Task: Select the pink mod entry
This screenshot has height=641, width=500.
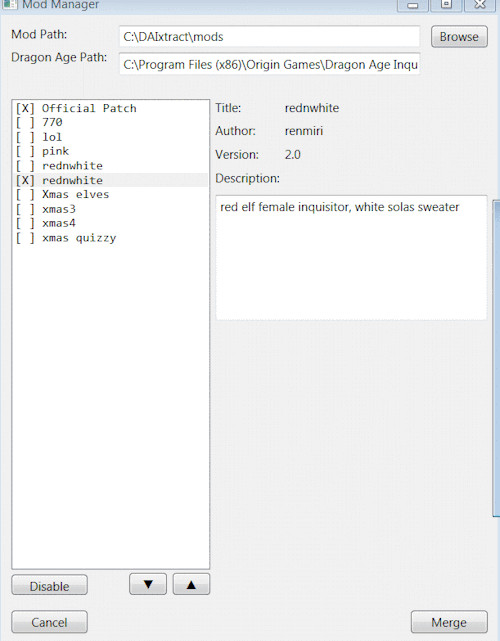Action: coord(111,151)
